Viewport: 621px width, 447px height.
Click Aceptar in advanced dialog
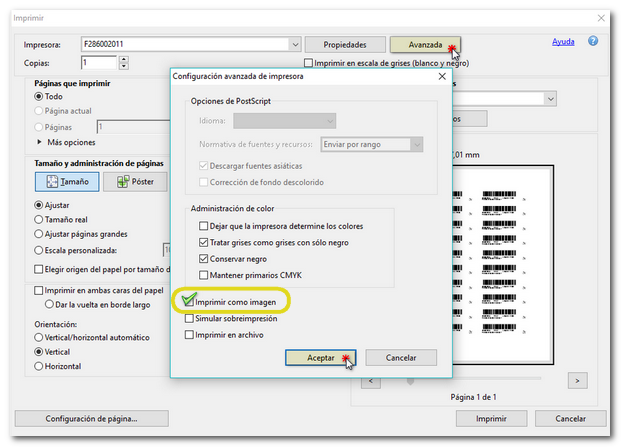[320, 357]
